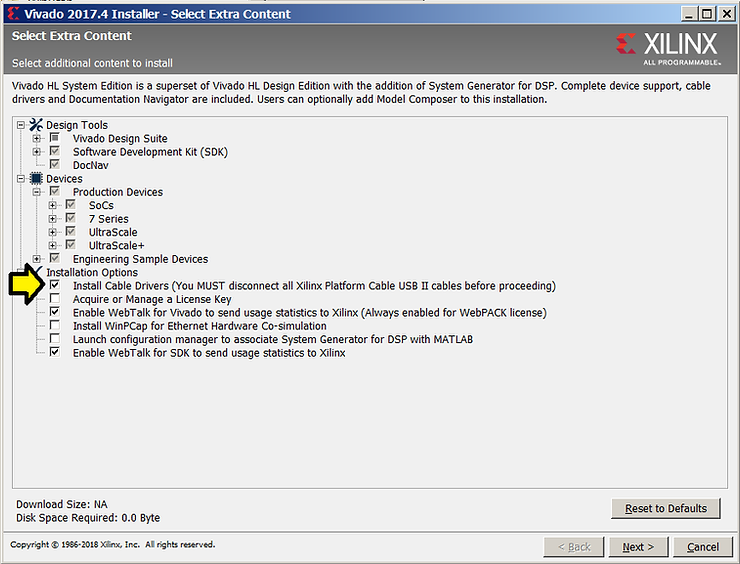Image resolution: width=740 pixels, height=564 pixels.
Task: Disable WebTalk for SDK checkbox
Action: click(x=55, y=352)
